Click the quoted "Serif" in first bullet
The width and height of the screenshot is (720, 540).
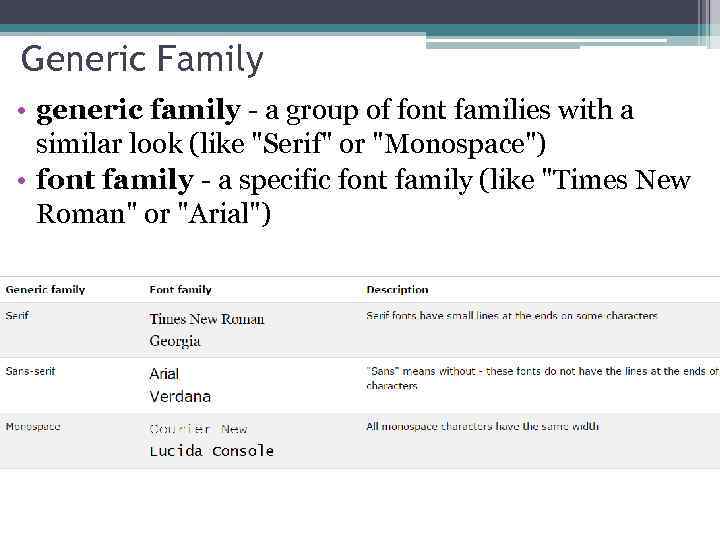pyautogui.click(x=292, y=144)
